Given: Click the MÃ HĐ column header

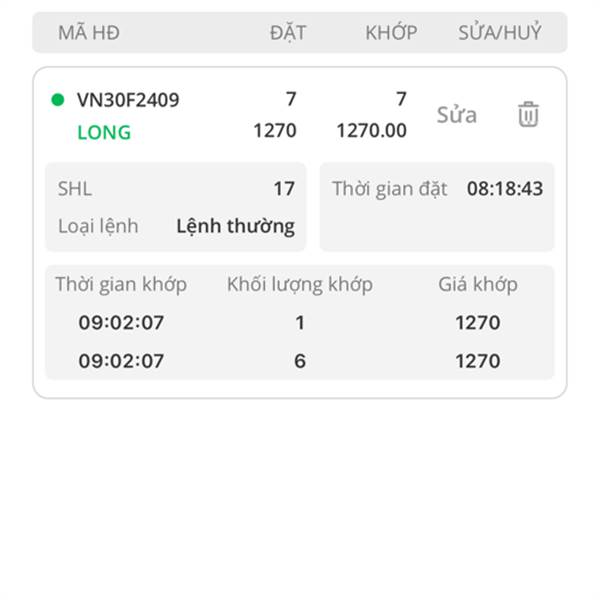Looking at the screenshot, I should [x=89, y=33].
